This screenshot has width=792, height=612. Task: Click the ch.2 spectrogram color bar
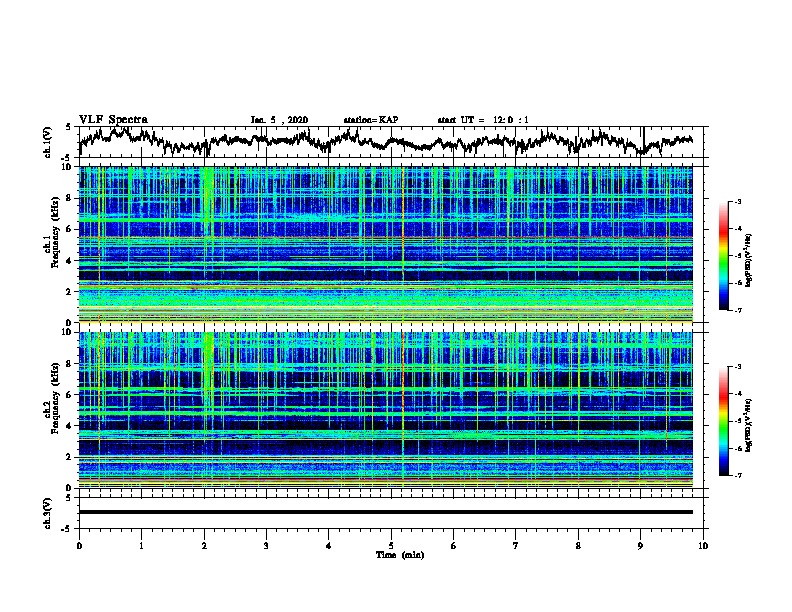coord(723,421)
